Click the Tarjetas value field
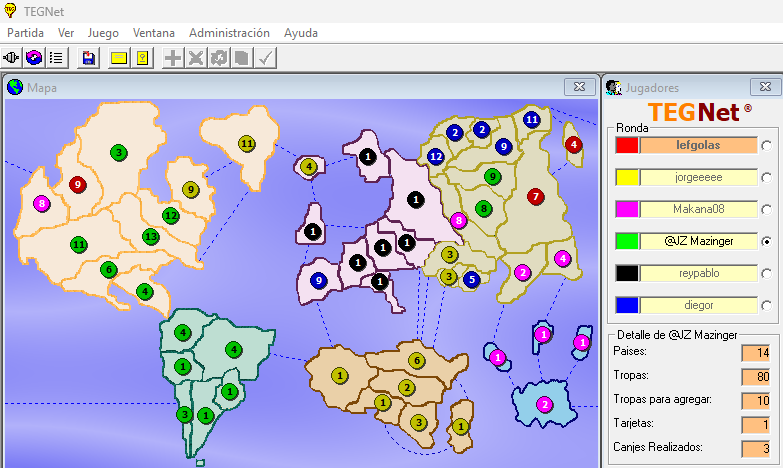The width and height of the screenshot is (783, 468). point(756,425)
